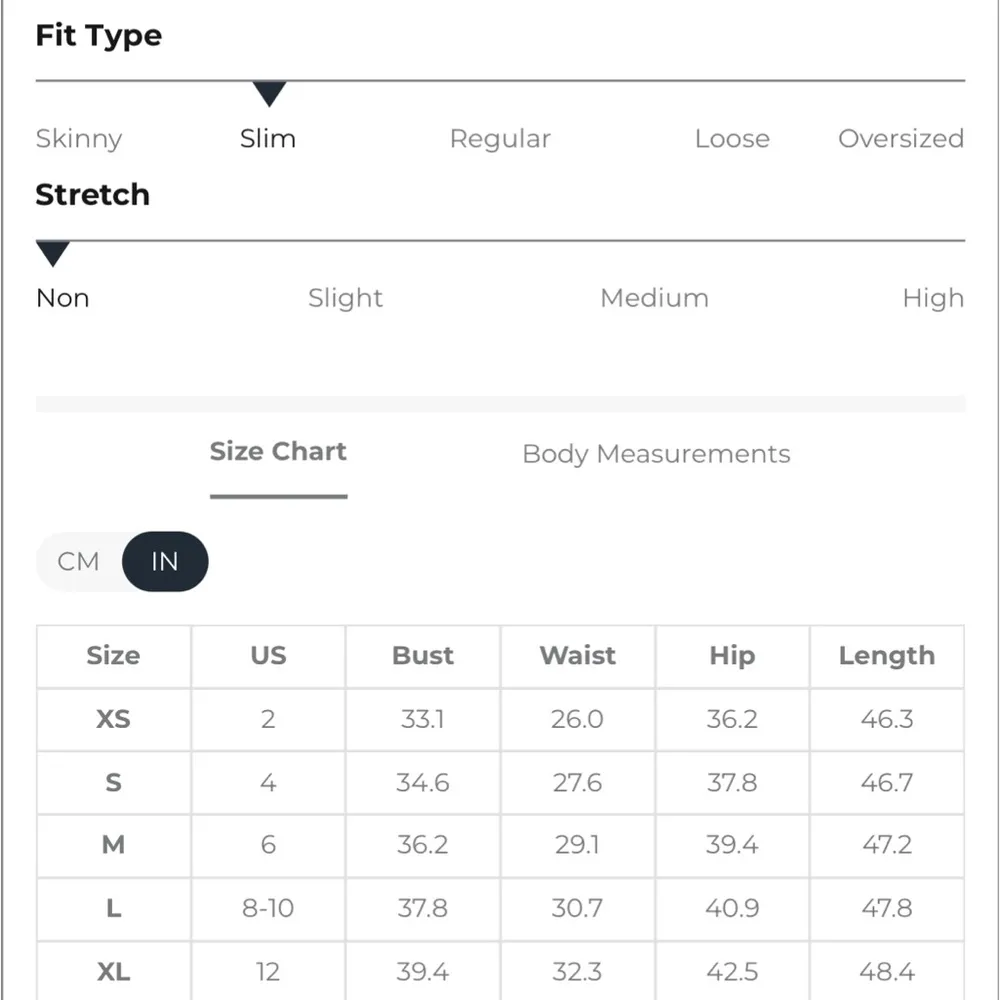Open the Body Measurements tab
The height and width of the screenshot is (1000, 1000).
click(656, 454)
